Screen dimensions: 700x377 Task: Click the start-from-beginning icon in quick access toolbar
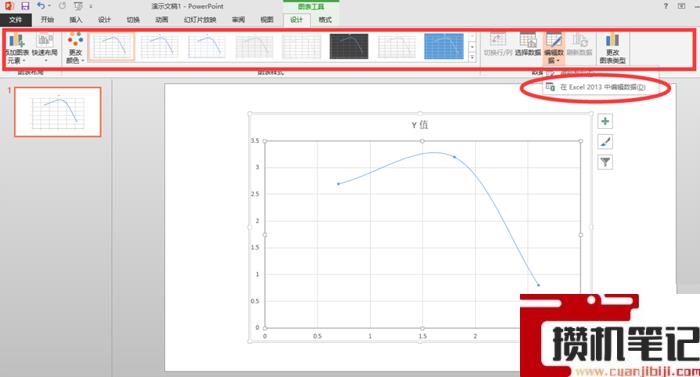[x=79, y=6]
